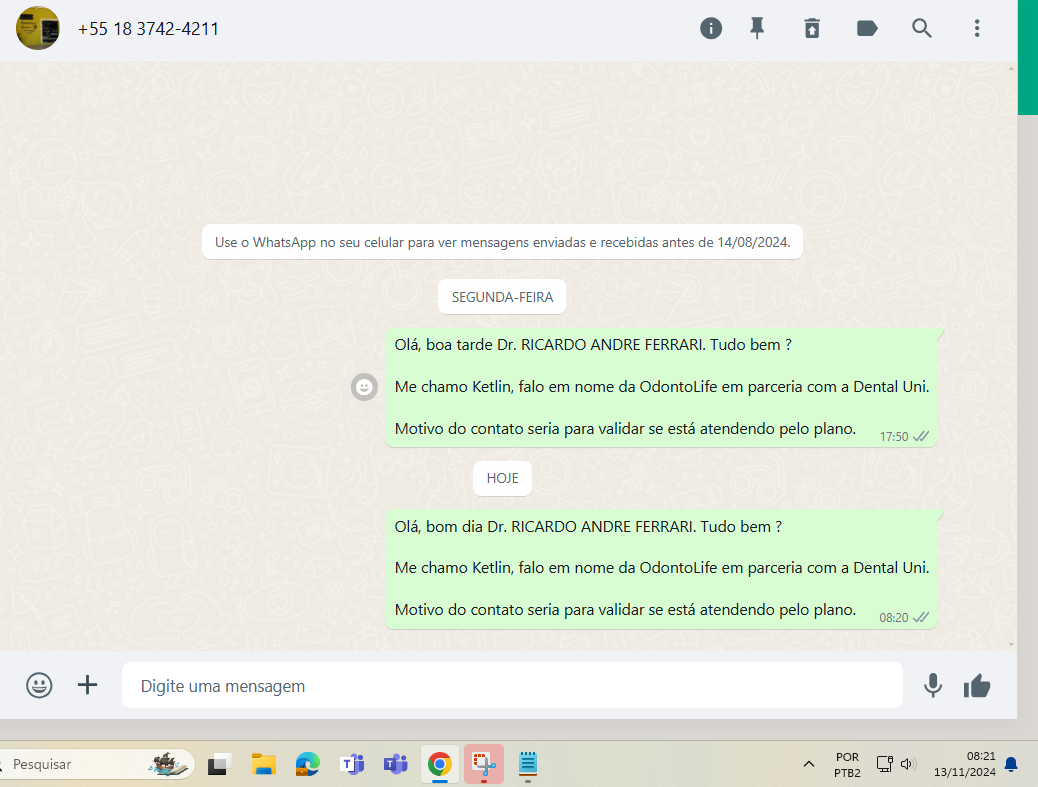Open the network status tray icon
The image size is (1038, 787).
tap(884, 764)
